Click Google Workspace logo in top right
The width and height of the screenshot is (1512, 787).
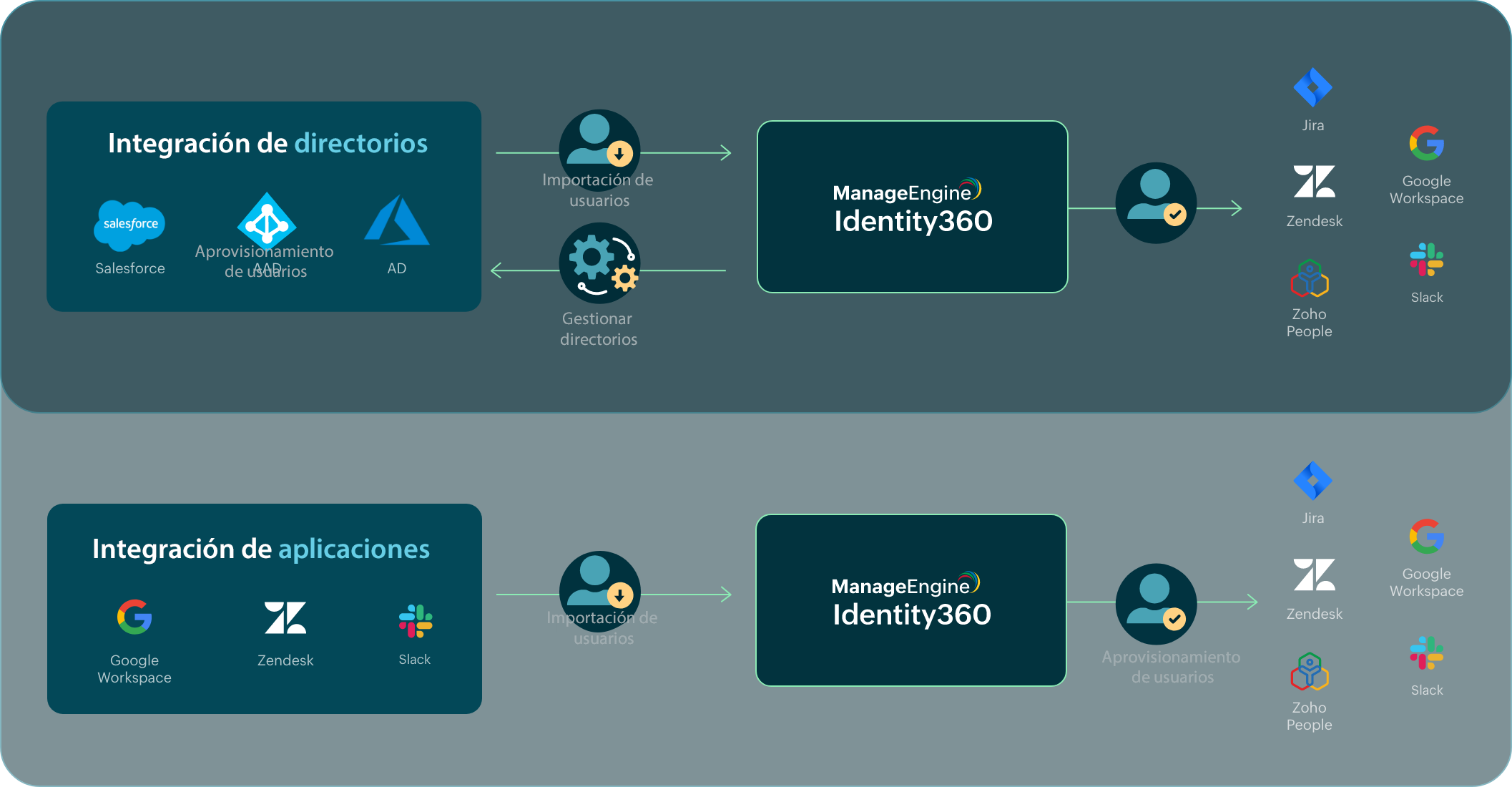(1426, 144)
